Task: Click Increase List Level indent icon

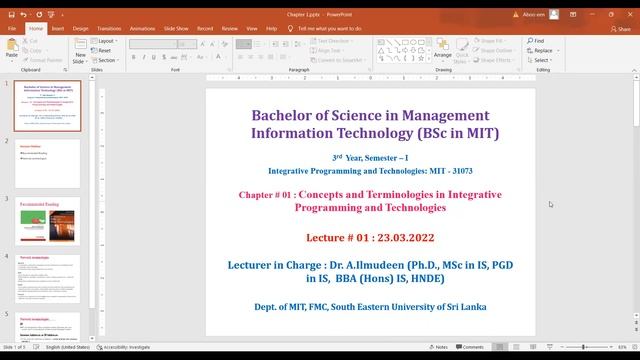Action: 286,44
